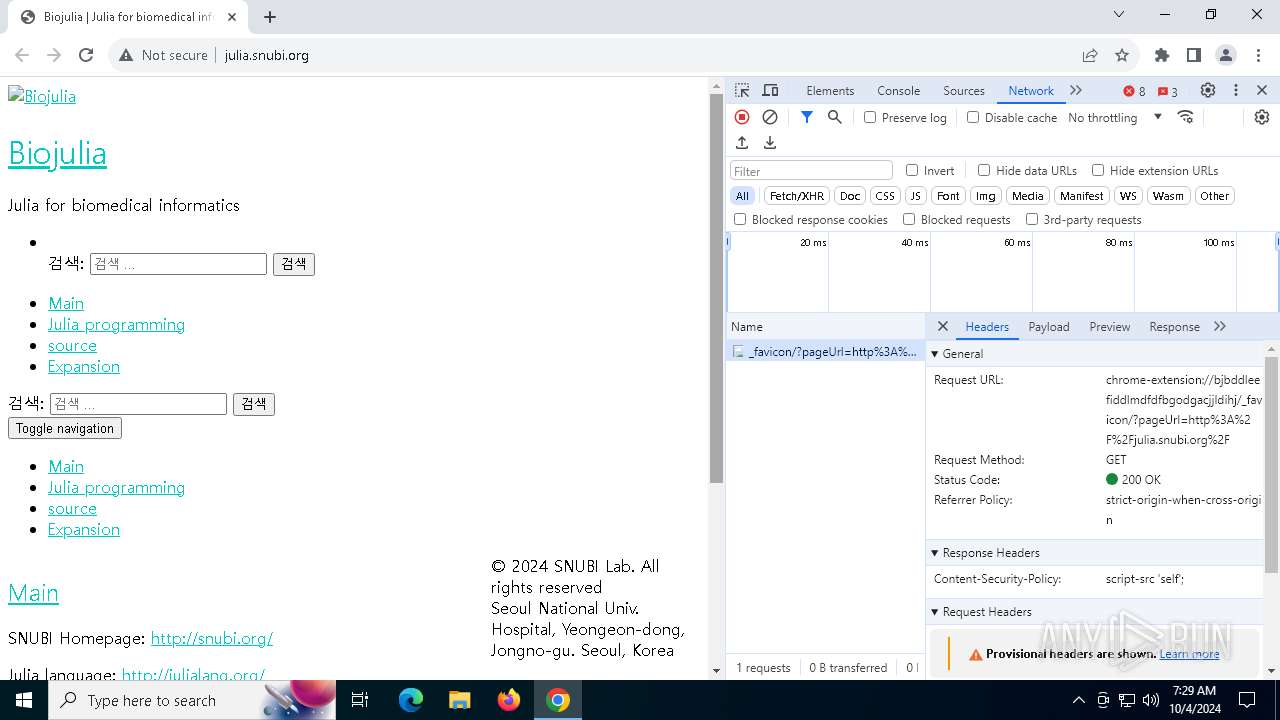Tick the Hide data URLs checkbox

click(x=984, y=170)
